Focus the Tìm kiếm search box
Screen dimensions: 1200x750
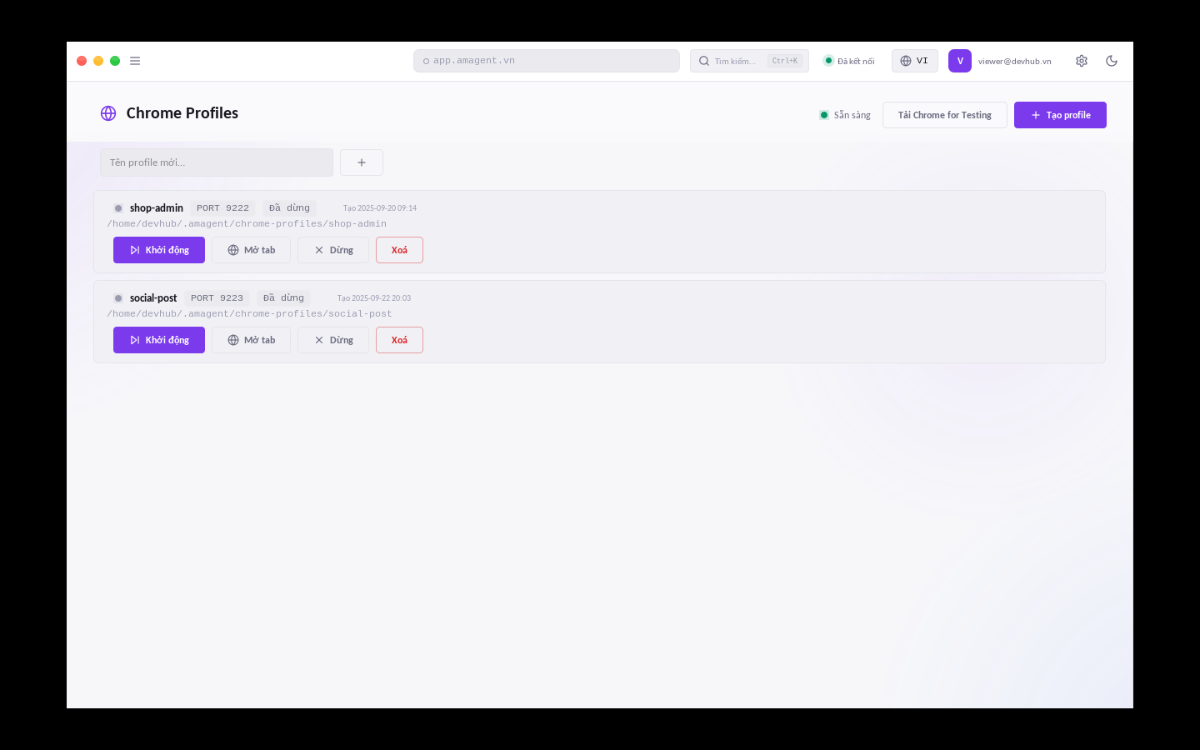coord(749,61)
